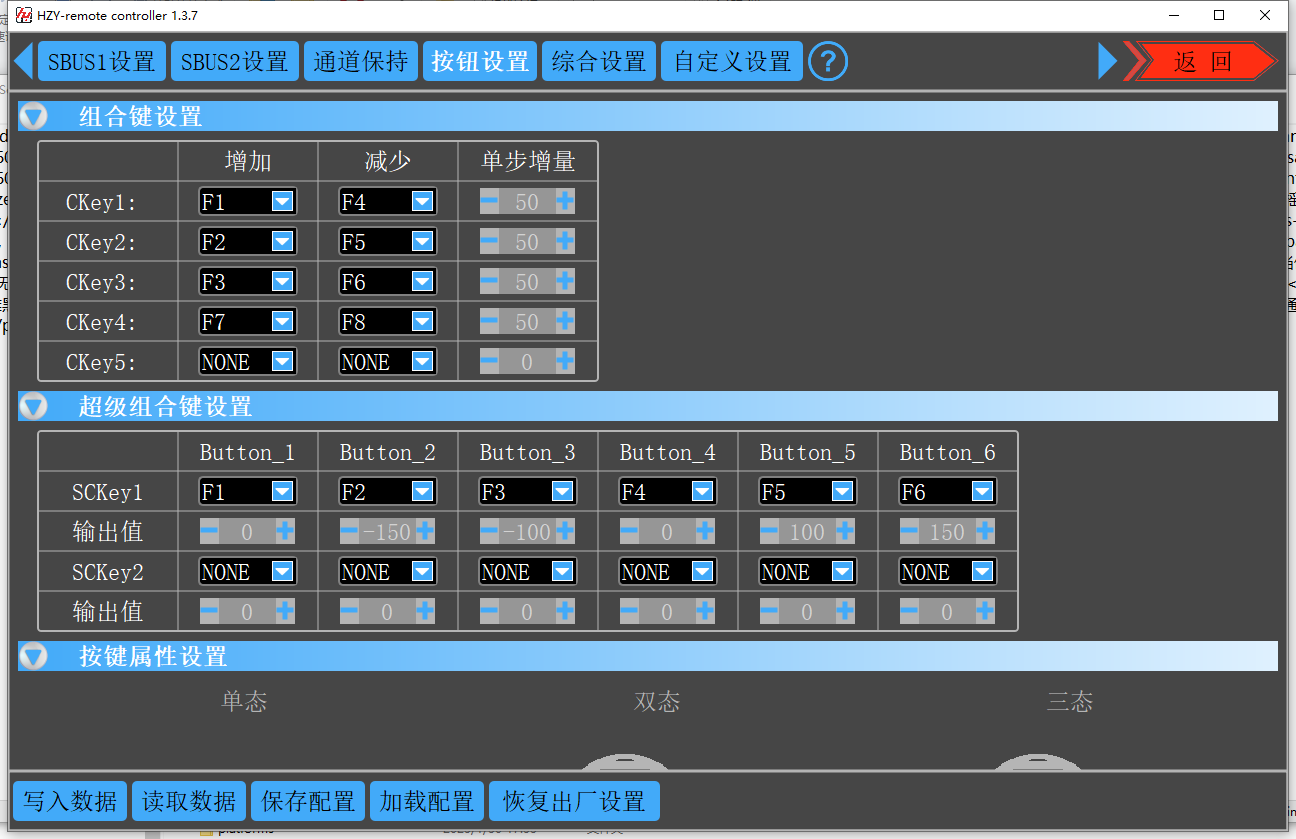Collapse the 按键属性设置 section
The width and height of the screenshot is (1296, 839).
[x=34, y=656]
